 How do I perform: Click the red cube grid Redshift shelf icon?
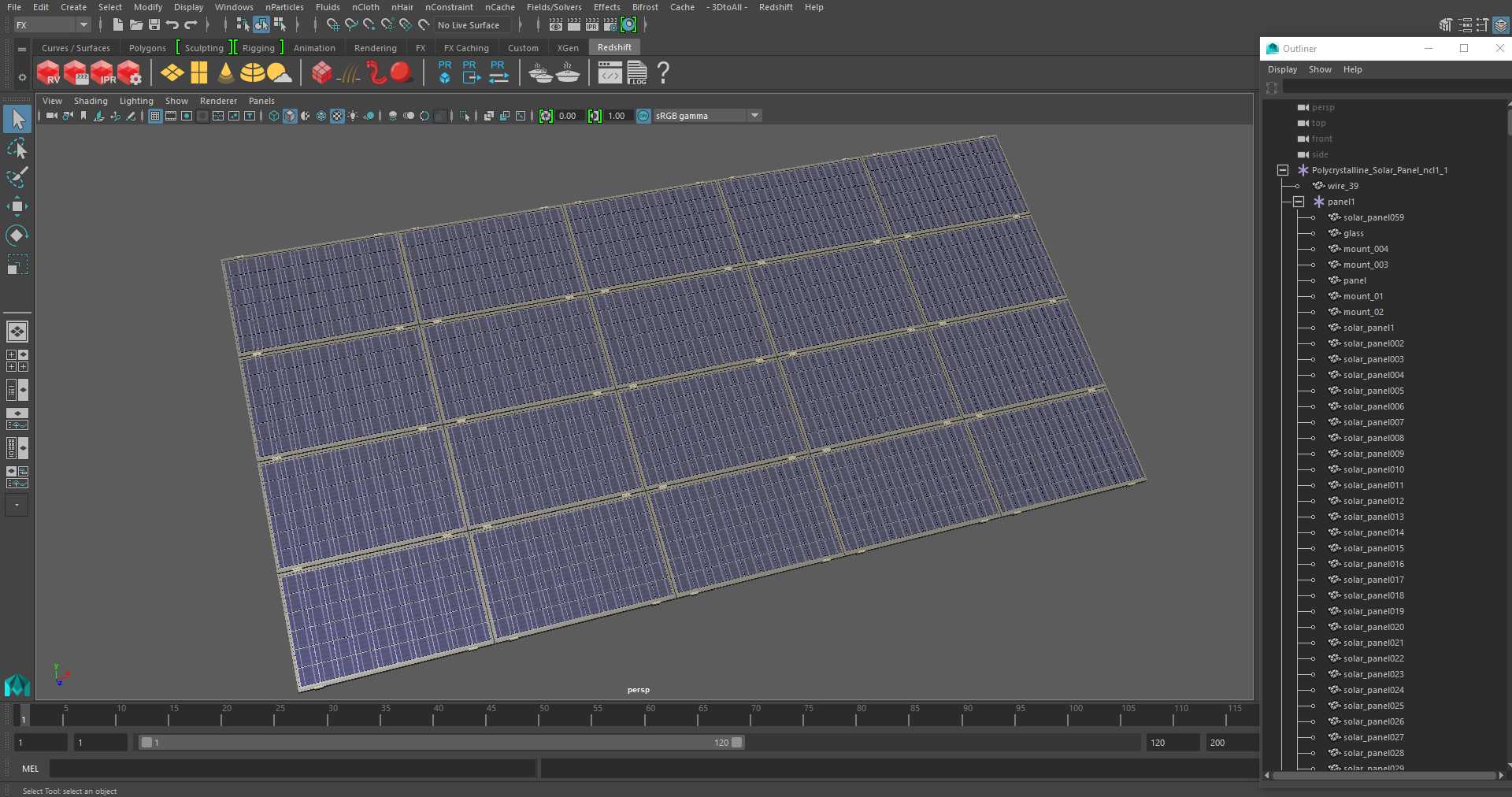321,73
